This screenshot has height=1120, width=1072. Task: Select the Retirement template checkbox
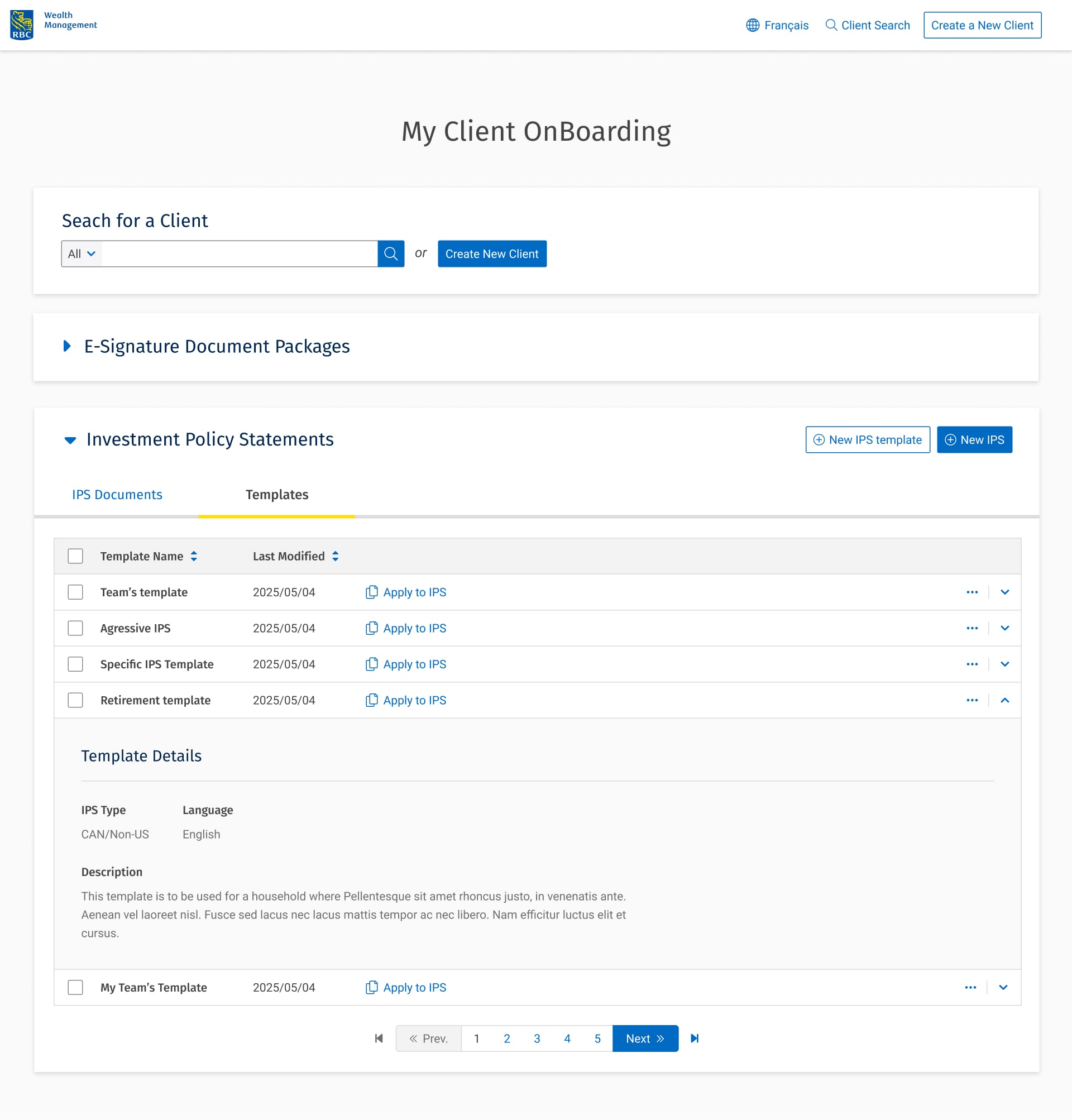click(75, 700)
